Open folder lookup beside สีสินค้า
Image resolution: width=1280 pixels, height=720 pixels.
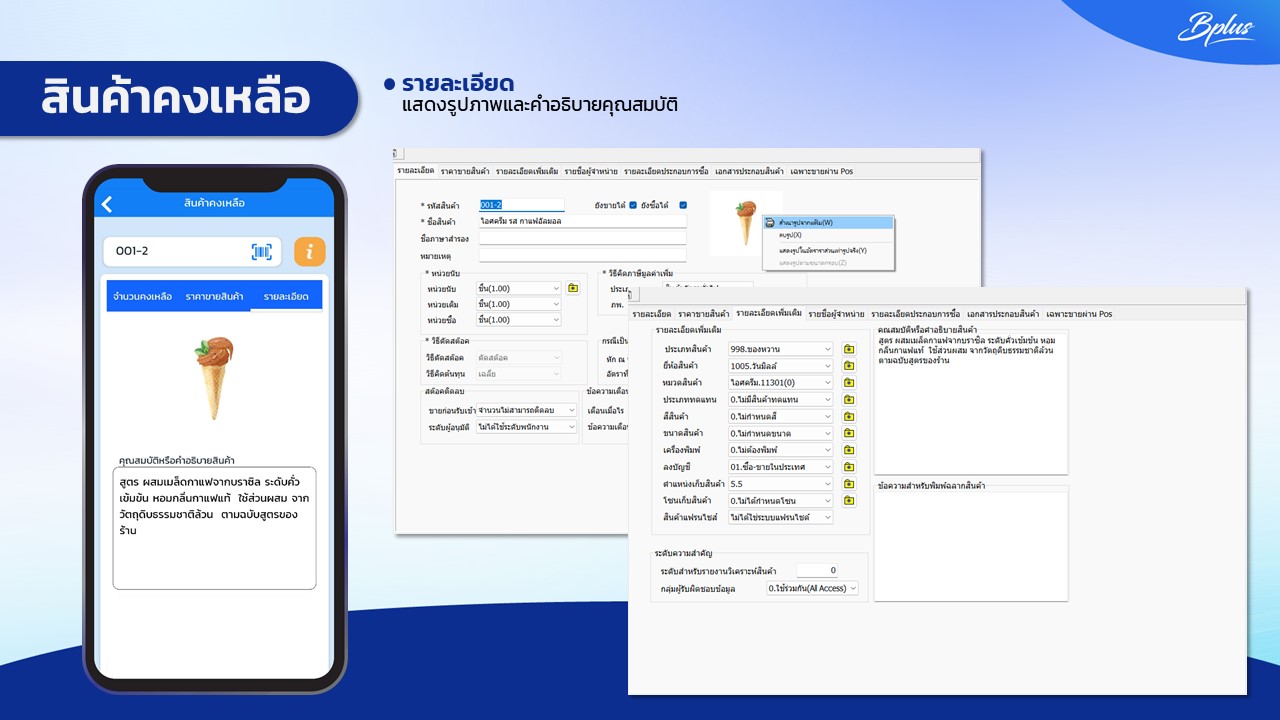(x=849, y=416)
